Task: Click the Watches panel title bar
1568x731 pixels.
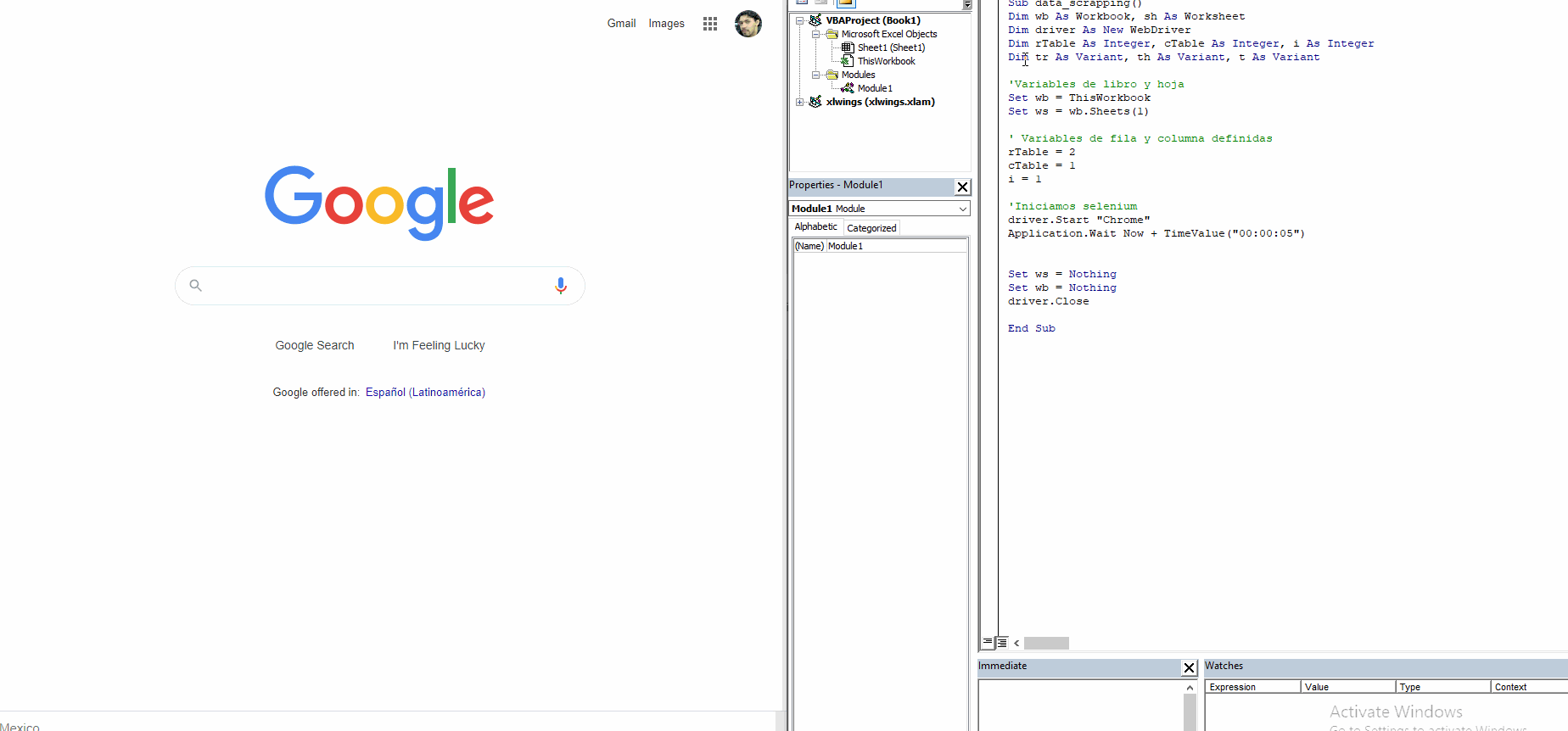Action: [x=1386, y=667]
